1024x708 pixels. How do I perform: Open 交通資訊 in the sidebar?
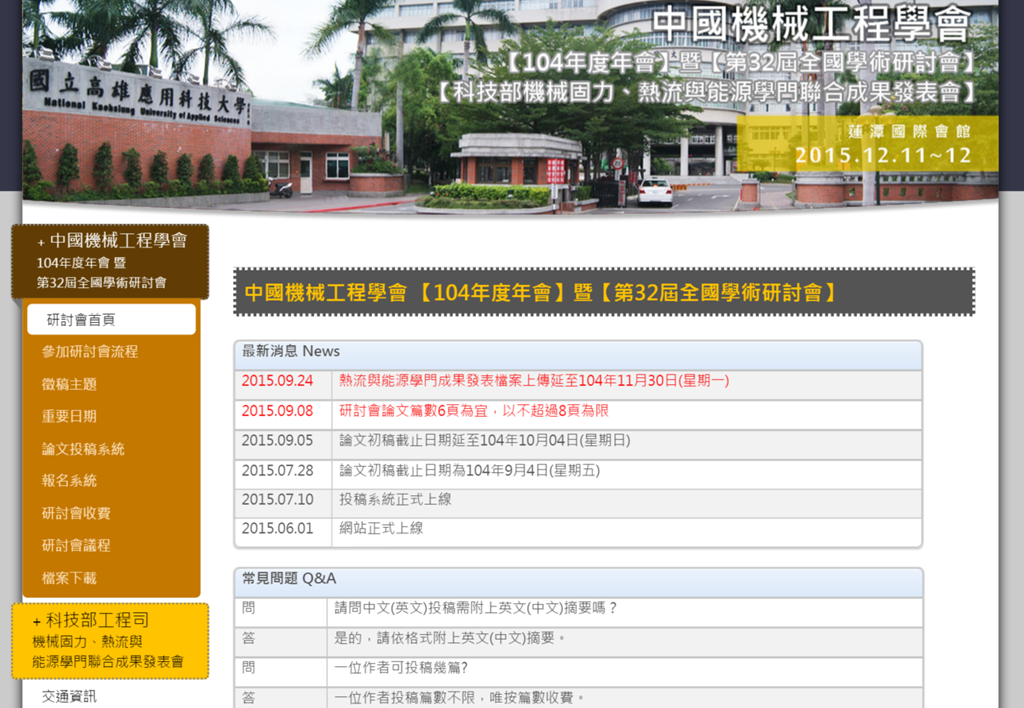point(69,697)
